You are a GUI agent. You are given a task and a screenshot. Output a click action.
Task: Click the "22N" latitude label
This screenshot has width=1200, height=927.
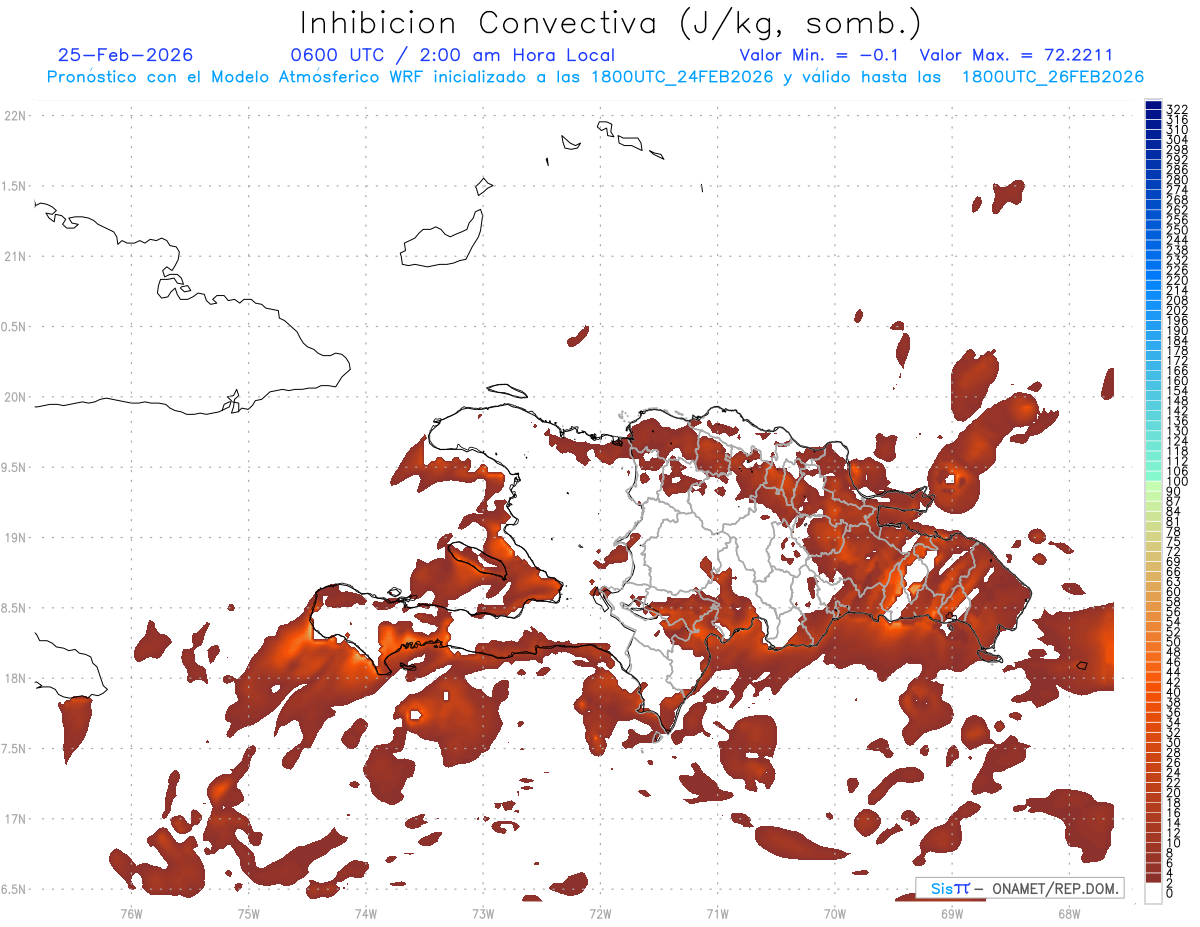(x=16, y=116)
